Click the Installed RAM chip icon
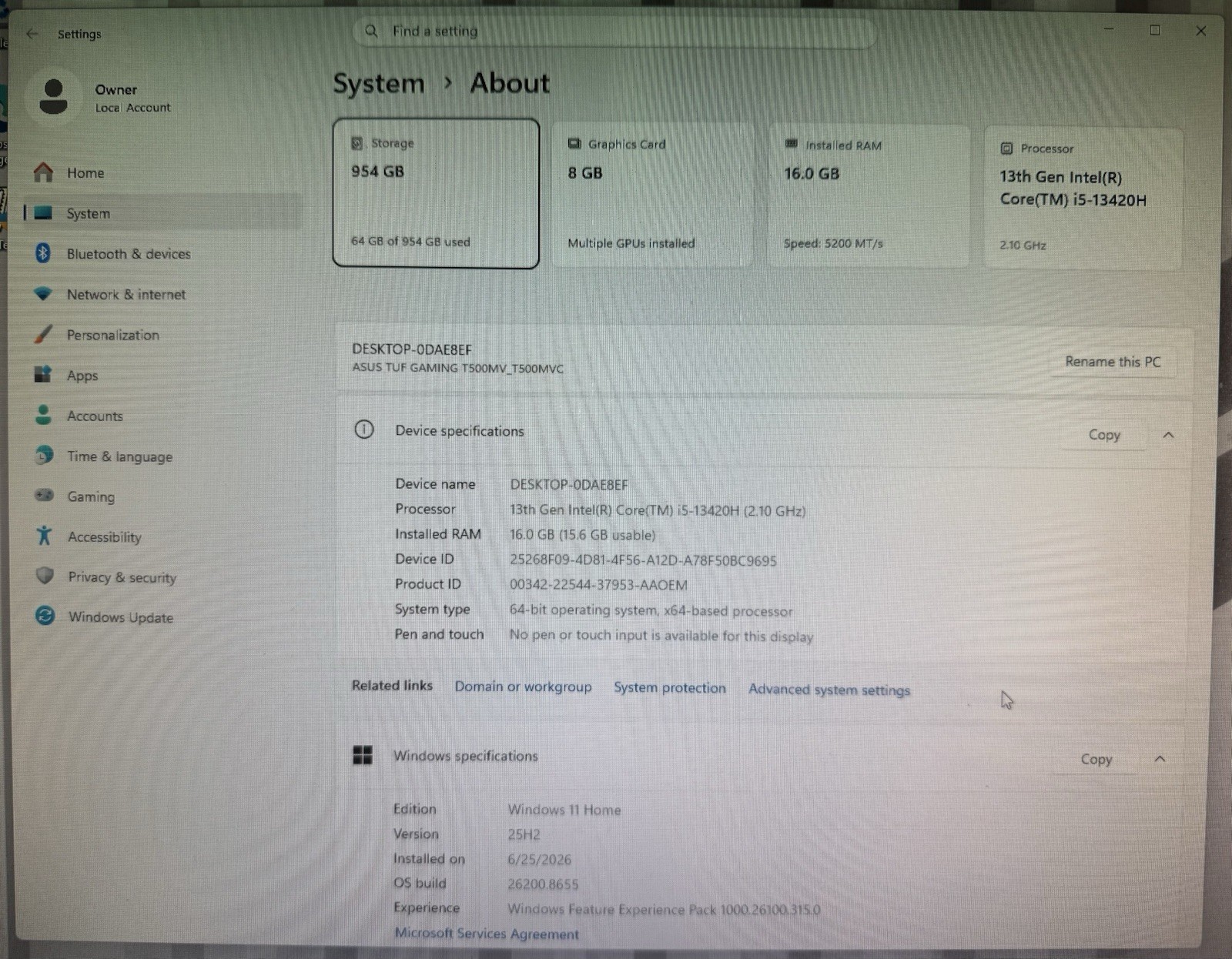1232x959 pixels. (791, 144)
